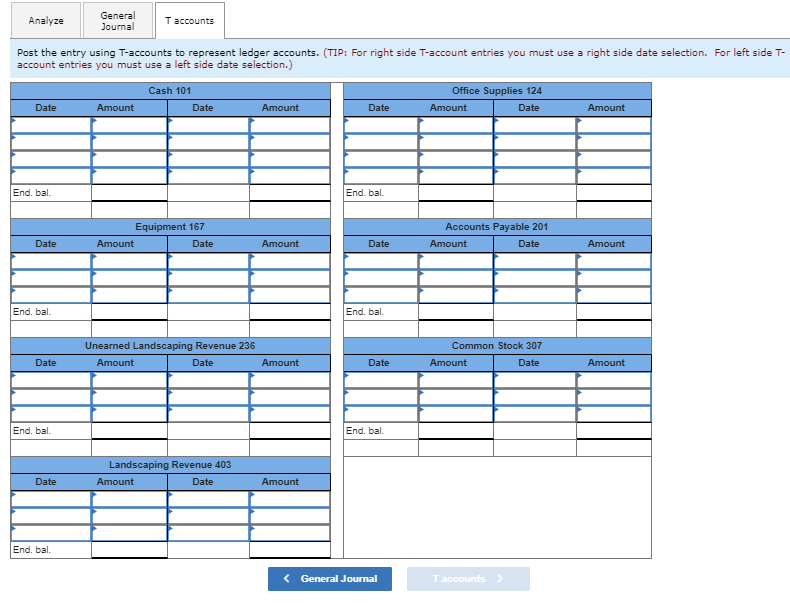Click first right amount field in Office Supplies 124

point(614,125)
